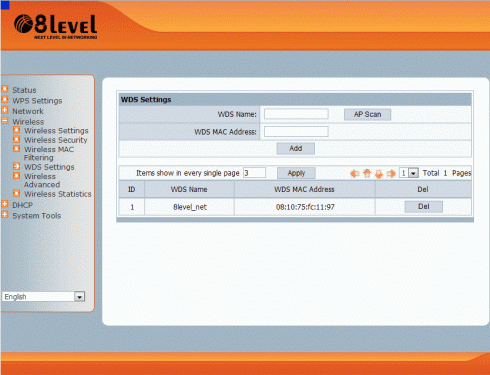The image size is (490, 375).
Task: Open Wireless Settings submenu link
Action: [x=56, y=131]
